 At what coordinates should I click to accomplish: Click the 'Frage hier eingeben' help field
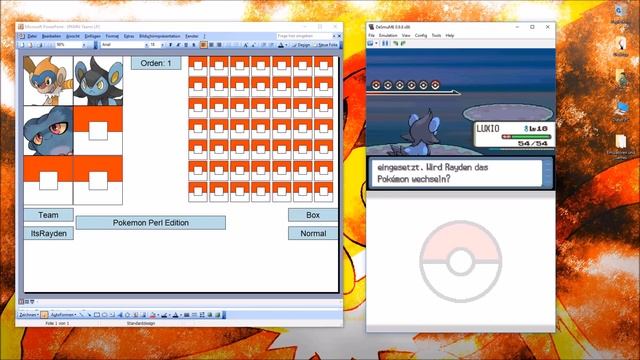click(304, 36)
